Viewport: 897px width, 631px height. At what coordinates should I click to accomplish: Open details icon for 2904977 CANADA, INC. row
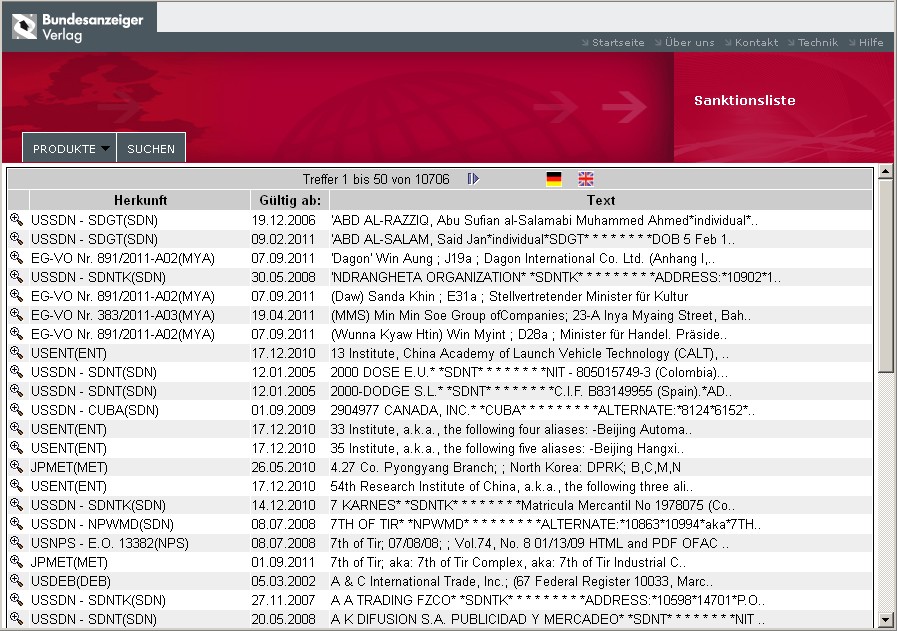(x=16, y=410)
